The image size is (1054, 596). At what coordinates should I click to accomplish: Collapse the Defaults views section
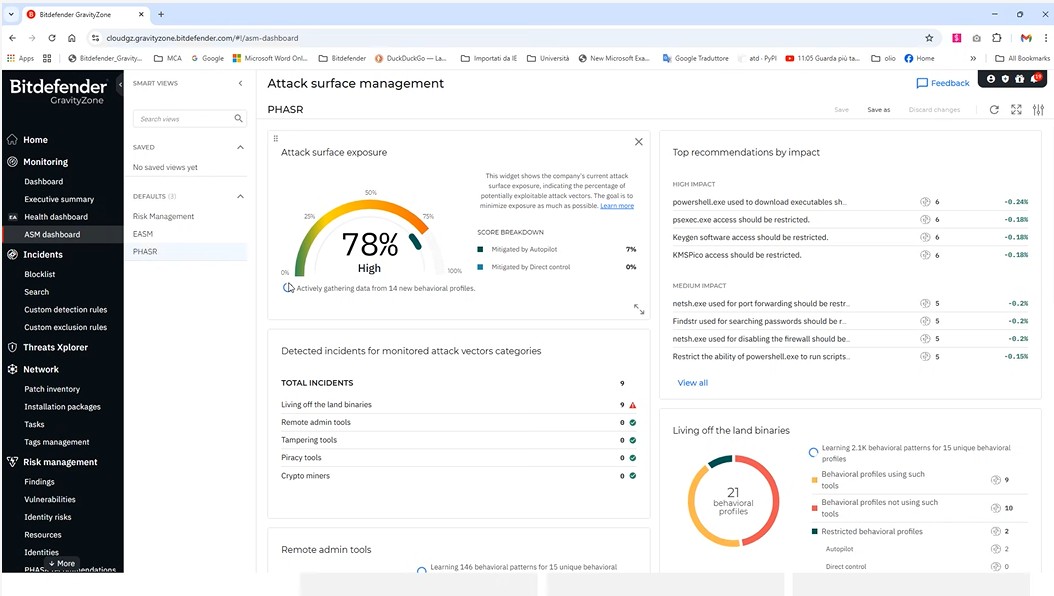pos(240,196)
